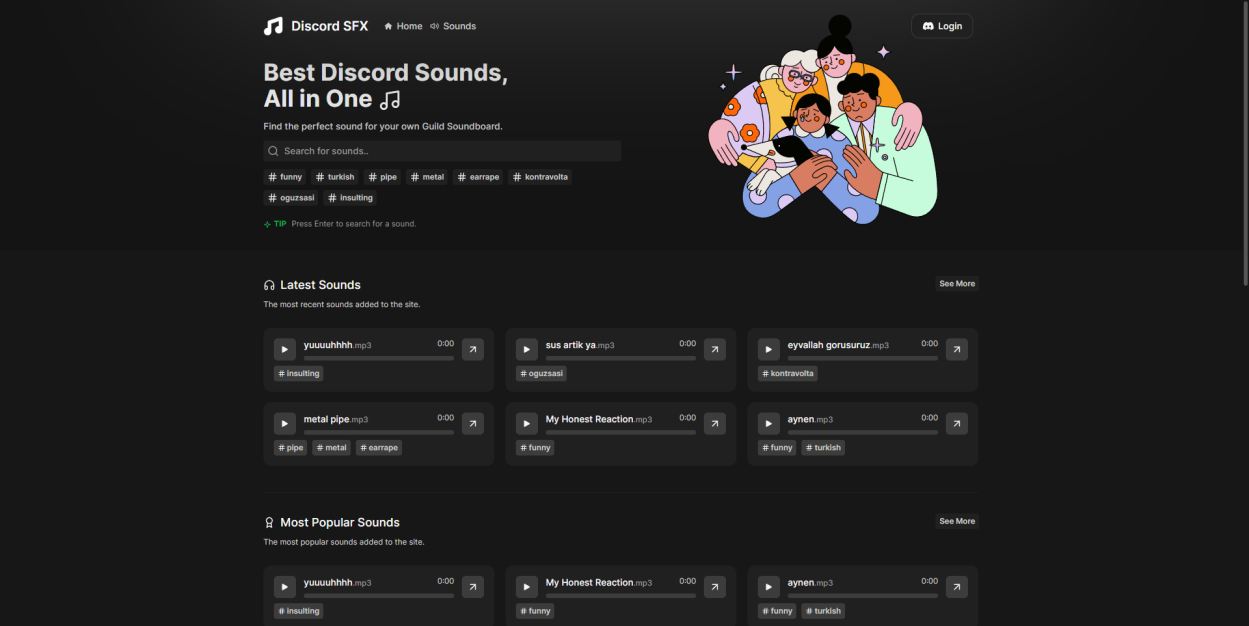This screenshot has height=626, width=1249.
Task: Click the Latest Sounds section heading
Action: pos(320,285)
